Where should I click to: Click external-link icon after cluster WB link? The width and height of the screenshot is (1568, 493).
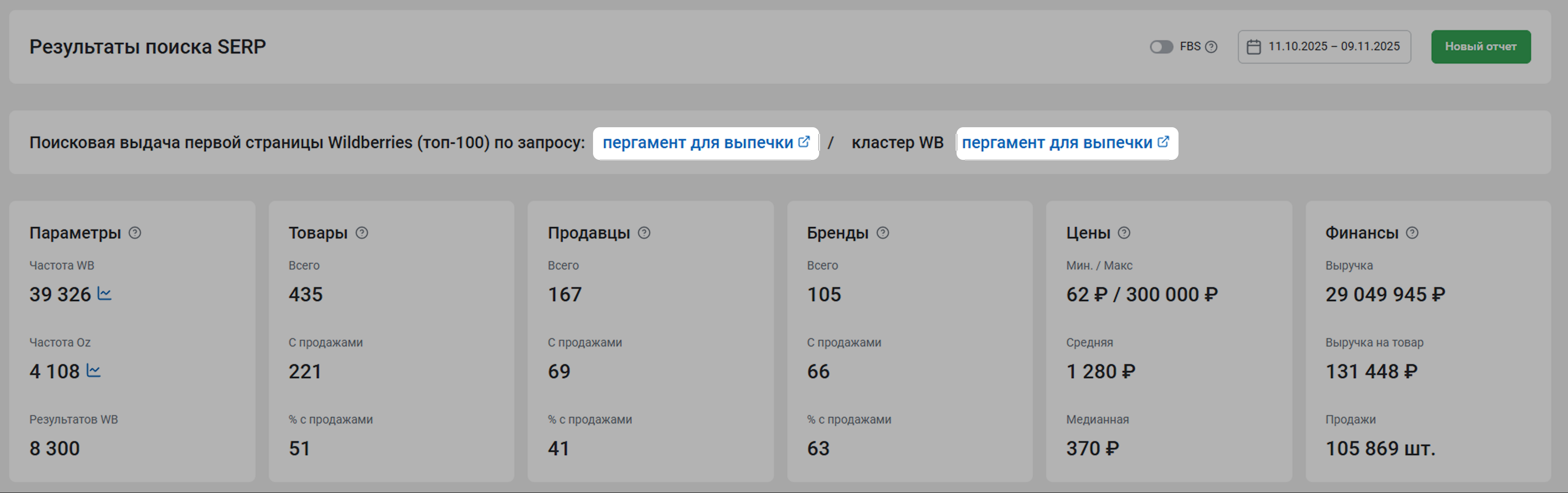(x=1163, y=141)
